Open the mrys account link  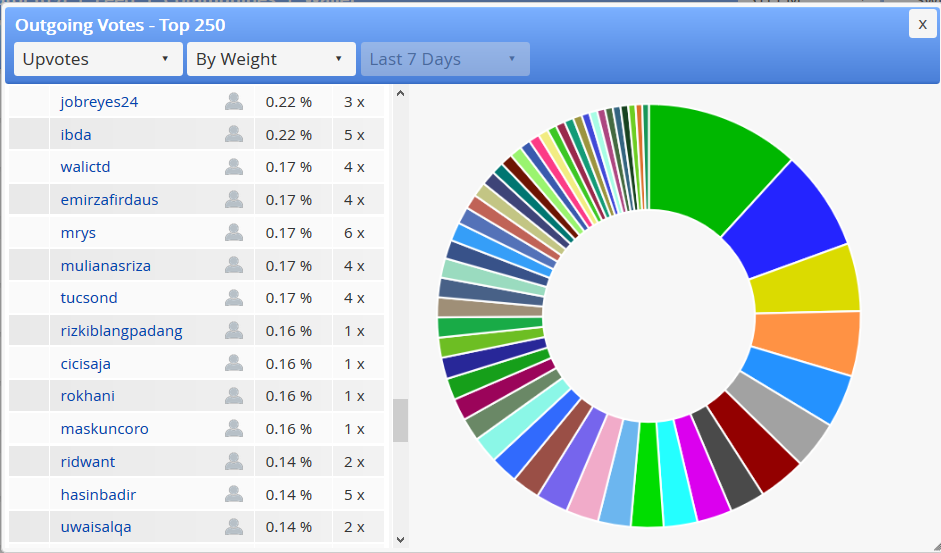[78, 234]
